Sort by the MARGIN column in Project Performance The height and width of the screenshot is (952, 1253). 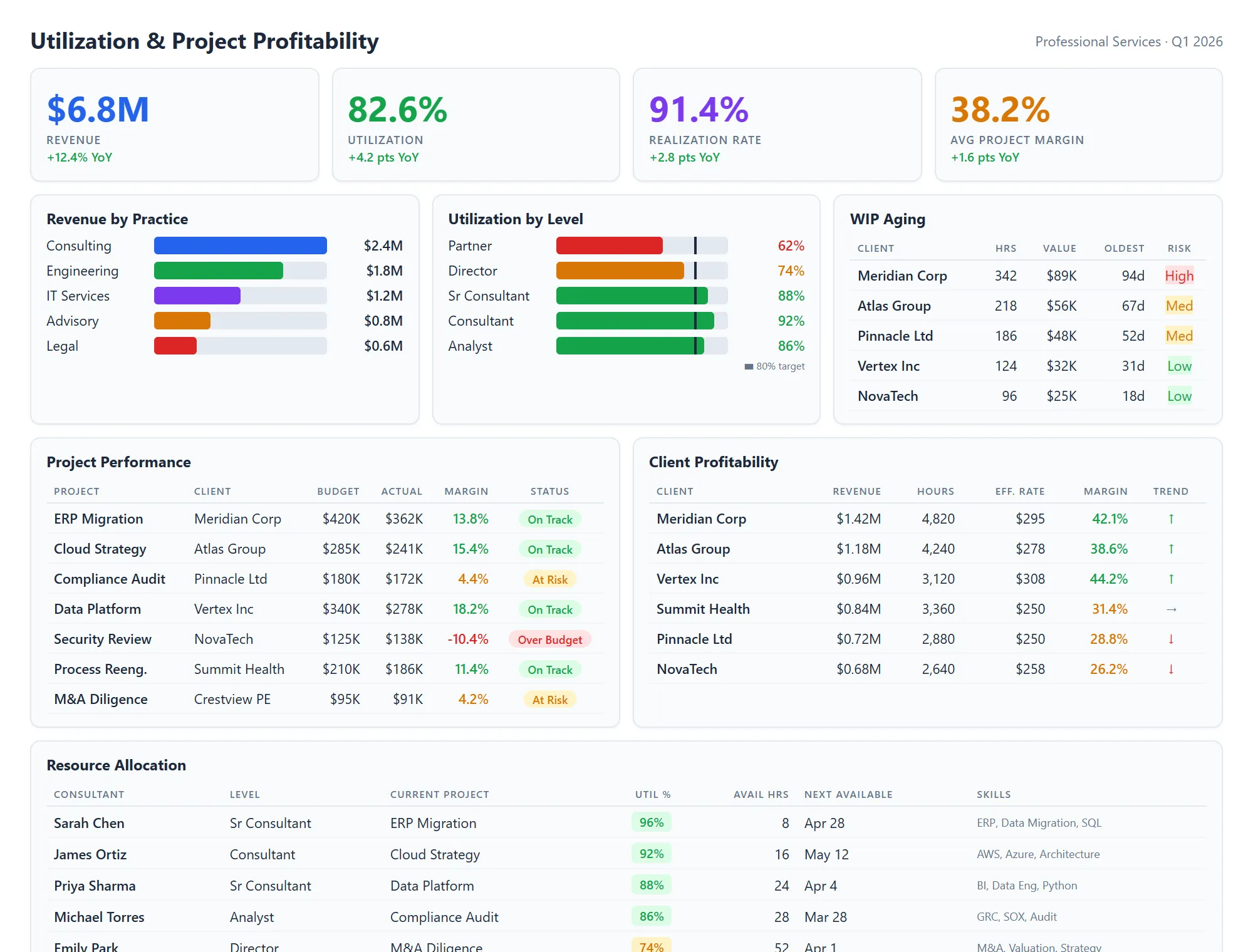coord(465,492)
